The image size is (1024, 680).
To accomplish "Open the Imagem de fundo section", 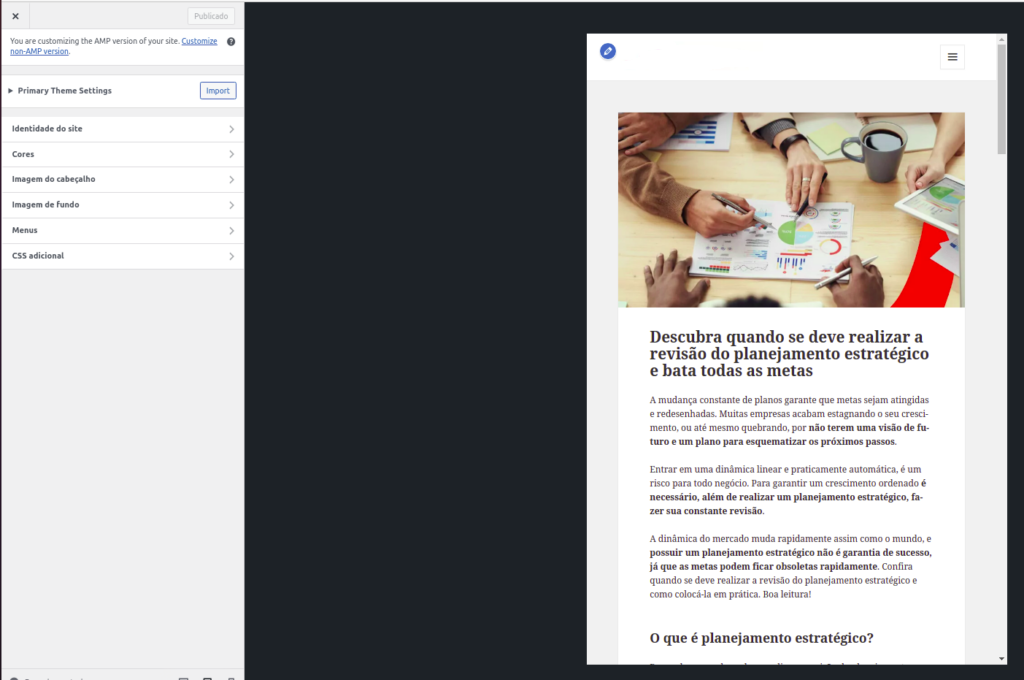I will coord(123,205).
